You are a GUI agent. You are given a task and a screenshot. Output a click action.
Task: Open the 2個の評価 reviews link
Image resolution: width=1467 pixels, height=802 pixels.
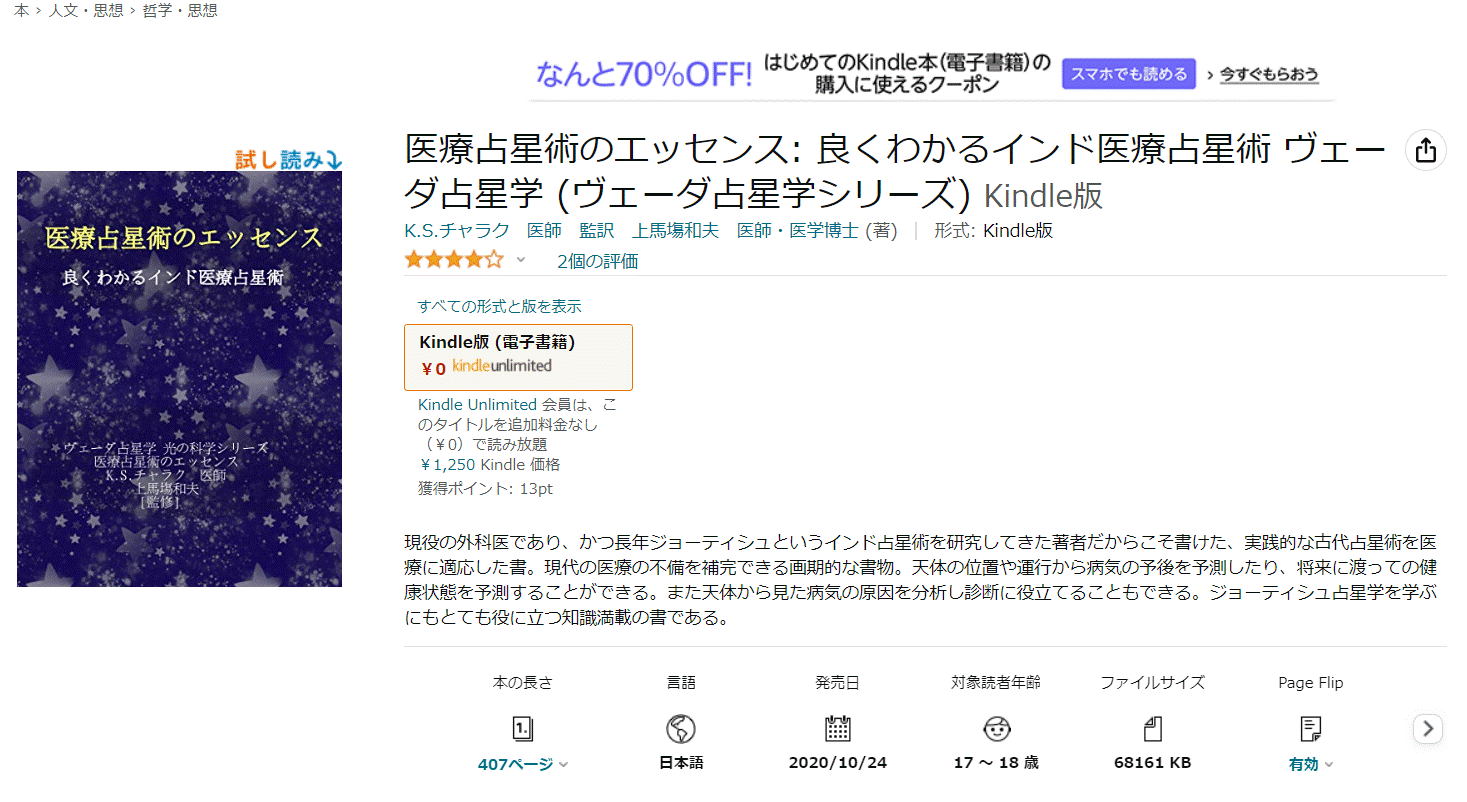(x=598, y=262)
